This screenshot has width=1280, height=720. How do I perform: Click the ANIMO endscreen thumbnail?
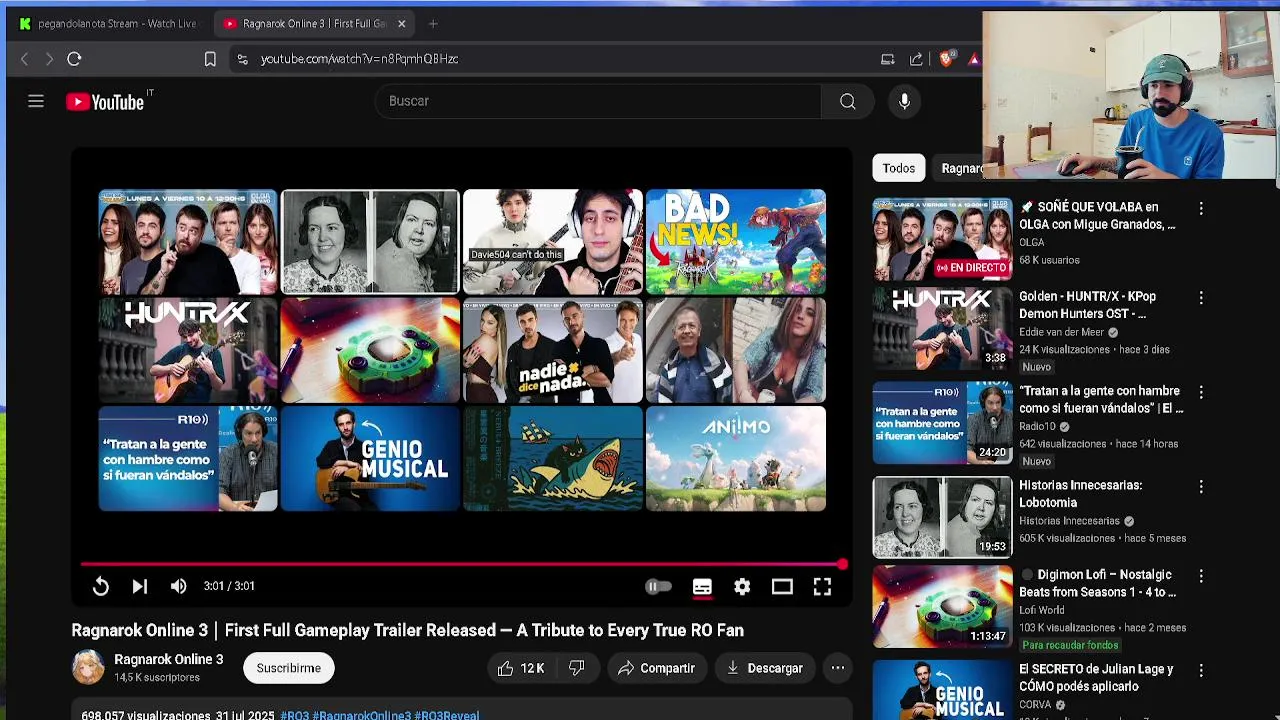pyautogui.click(x=736, y=458)
